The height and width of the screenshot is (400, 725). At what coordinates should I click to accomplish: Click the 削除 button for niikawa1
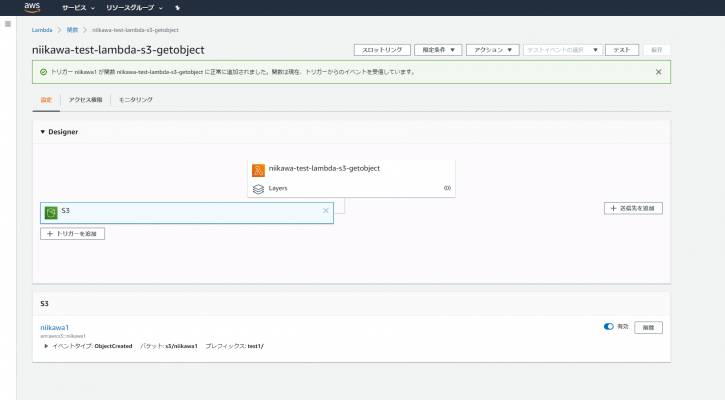pos(648,327)
